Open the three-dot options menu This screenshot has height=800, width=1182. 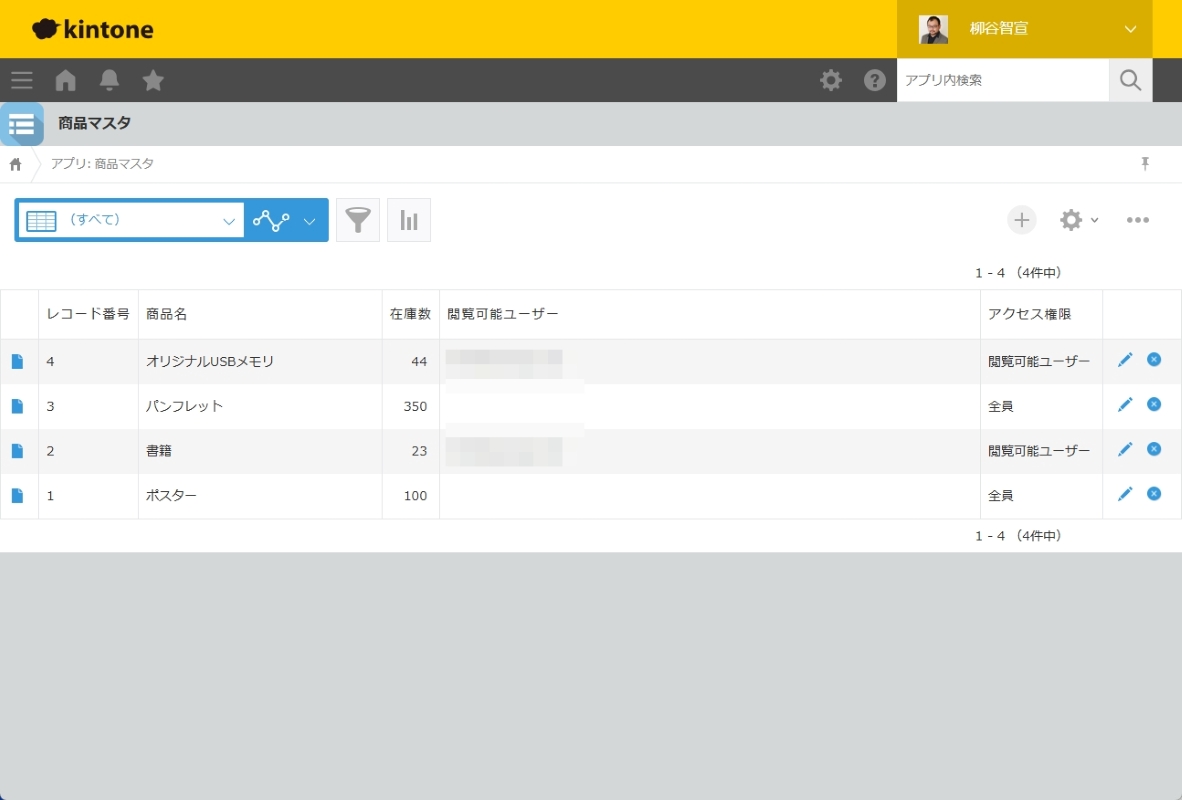1137,220
